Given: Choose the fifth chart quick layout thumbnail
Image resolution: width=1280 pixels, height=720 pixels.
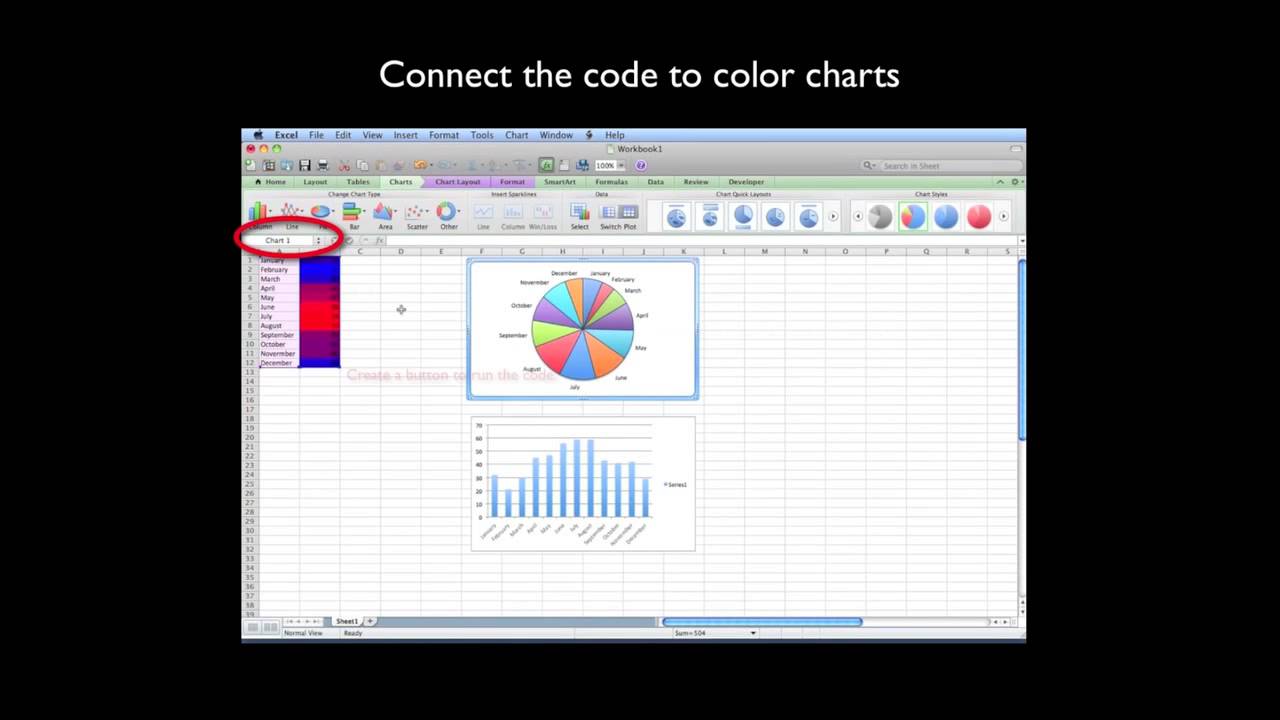Looking at the screenshot, I should [x=809, y=216].
